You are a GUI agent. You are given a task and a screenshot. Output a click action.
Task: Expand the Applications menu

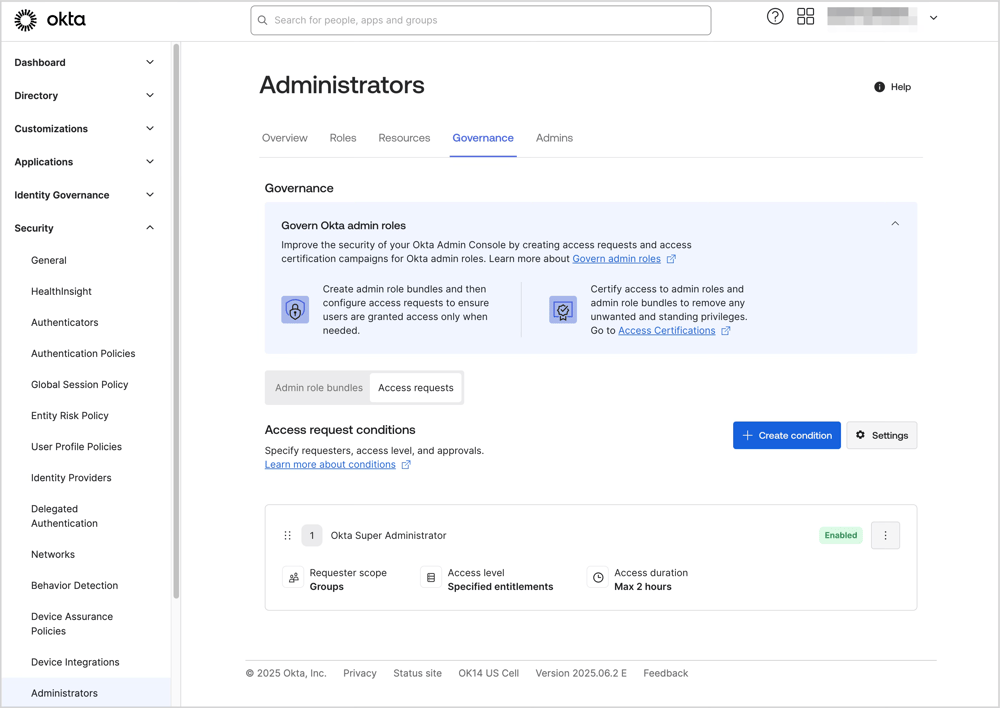point(150,162)
